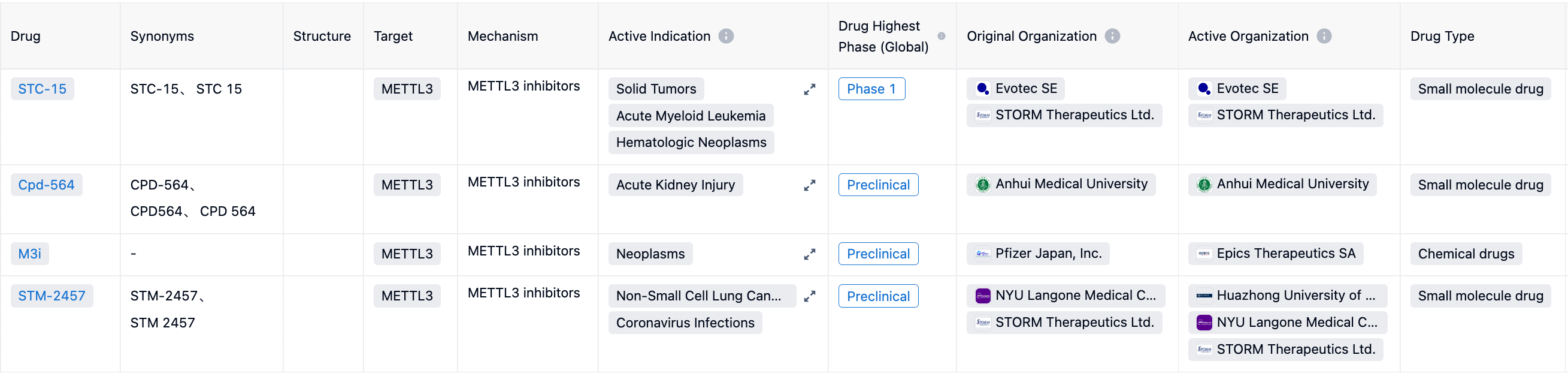Click Anhui Medical University logo in Active Organization
The width and height of the screenshot is (1568, 373).
point(1203,184)
